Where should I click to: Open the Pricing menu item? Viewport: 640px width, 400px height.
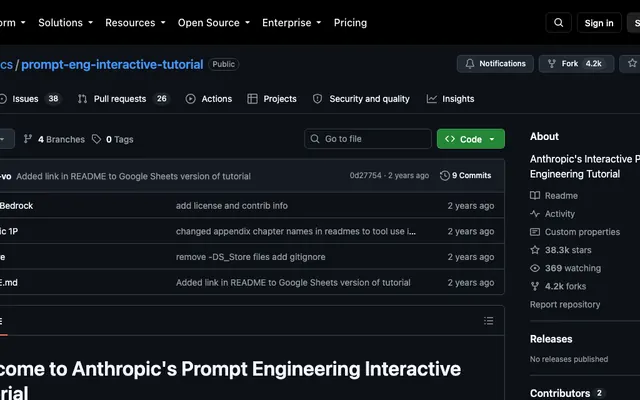pyautogui.click(x=350, y=23)
